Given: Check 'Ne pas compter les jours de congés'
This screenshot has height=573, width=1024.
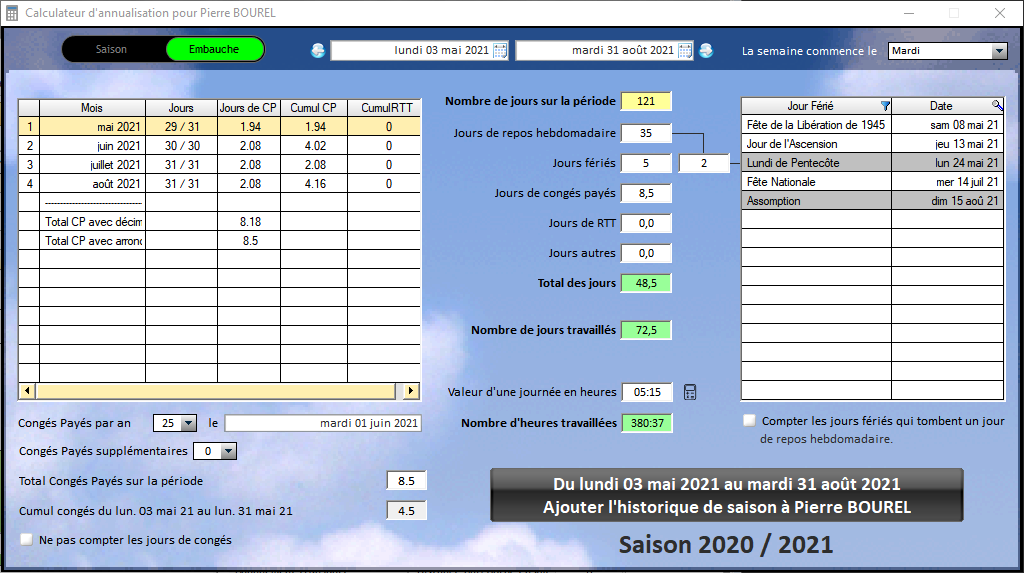Looking at the screenshot, I should (x=26, y=540).
